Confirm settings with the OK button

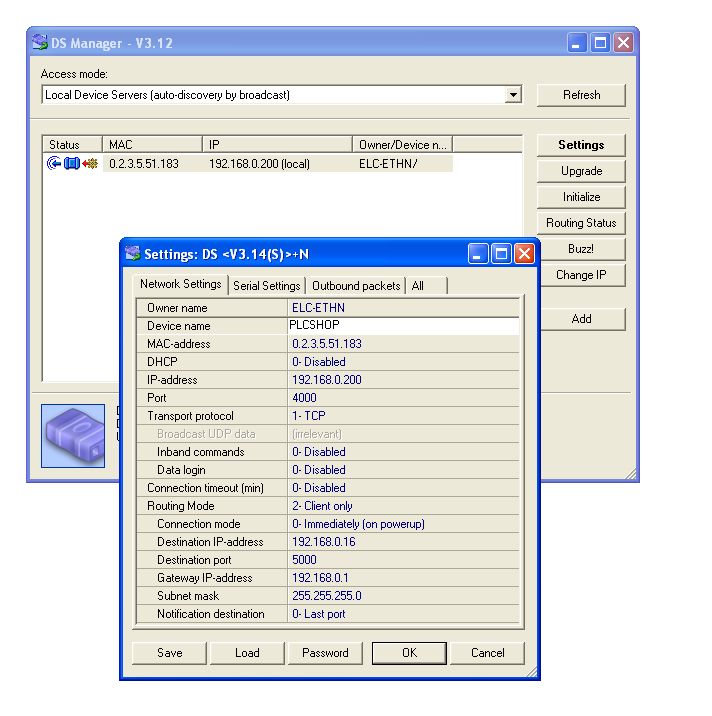409,653
